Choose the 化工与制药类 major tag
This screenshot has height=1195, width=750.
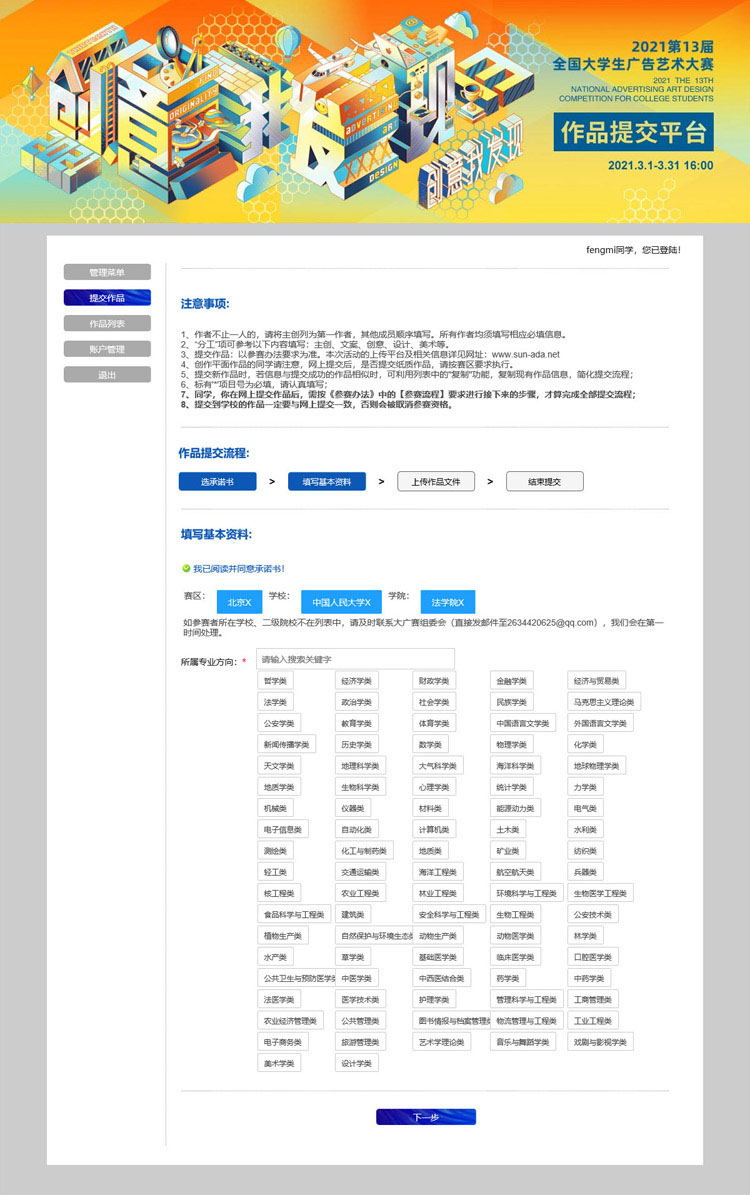tap(364, 852)
